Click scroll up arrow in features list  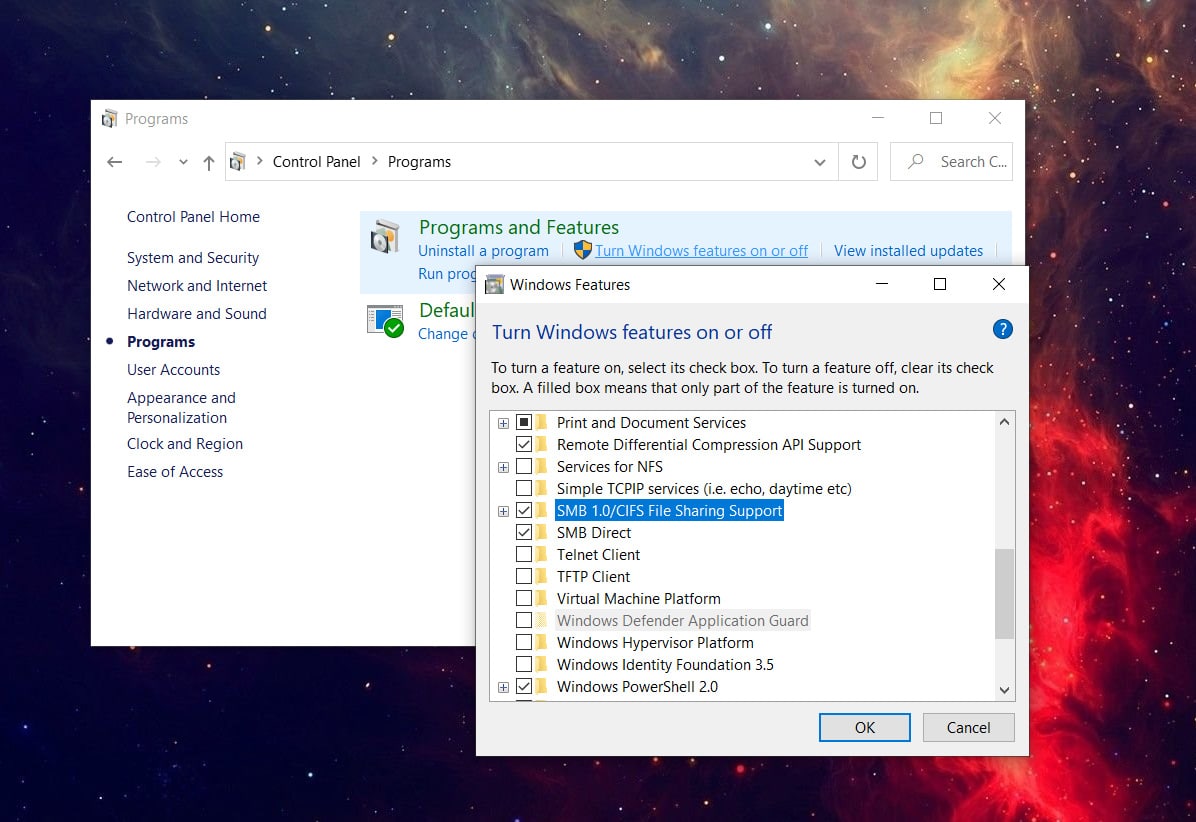[1005, 422]
